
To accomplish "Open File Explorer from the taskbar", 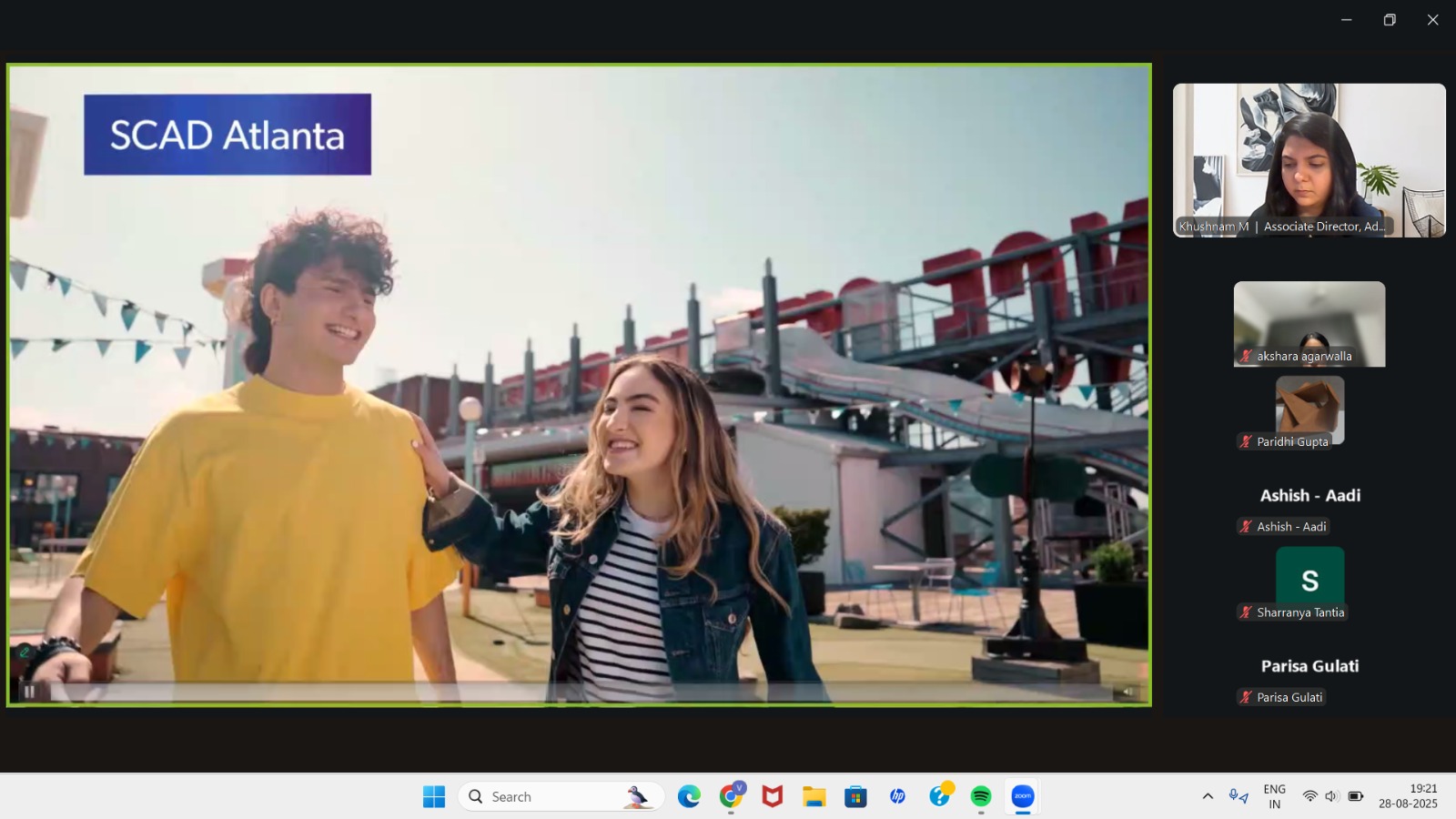I will point(814,797).
